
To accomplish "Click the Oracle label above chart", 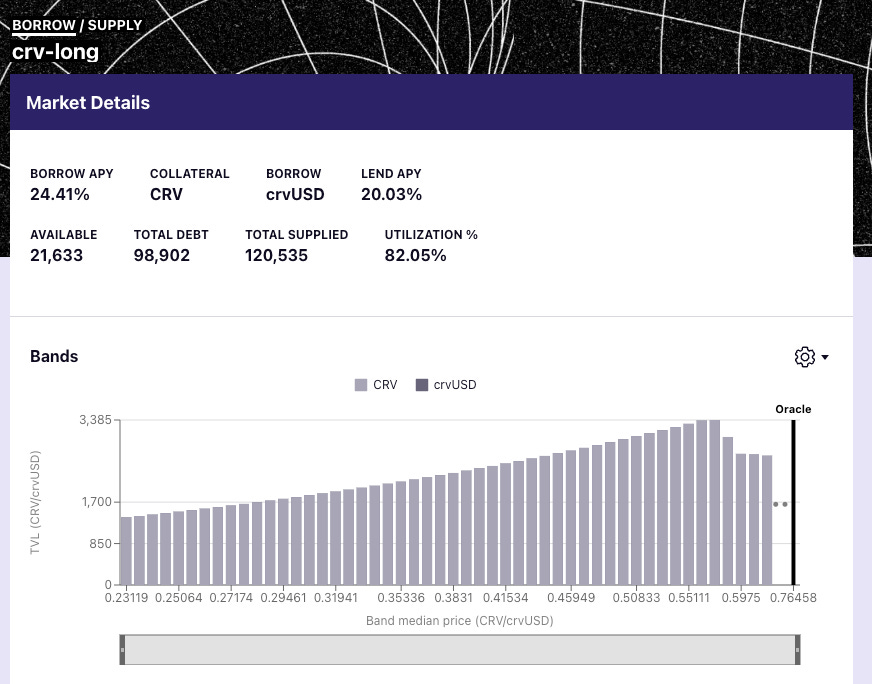I will [x=793, y=409].
